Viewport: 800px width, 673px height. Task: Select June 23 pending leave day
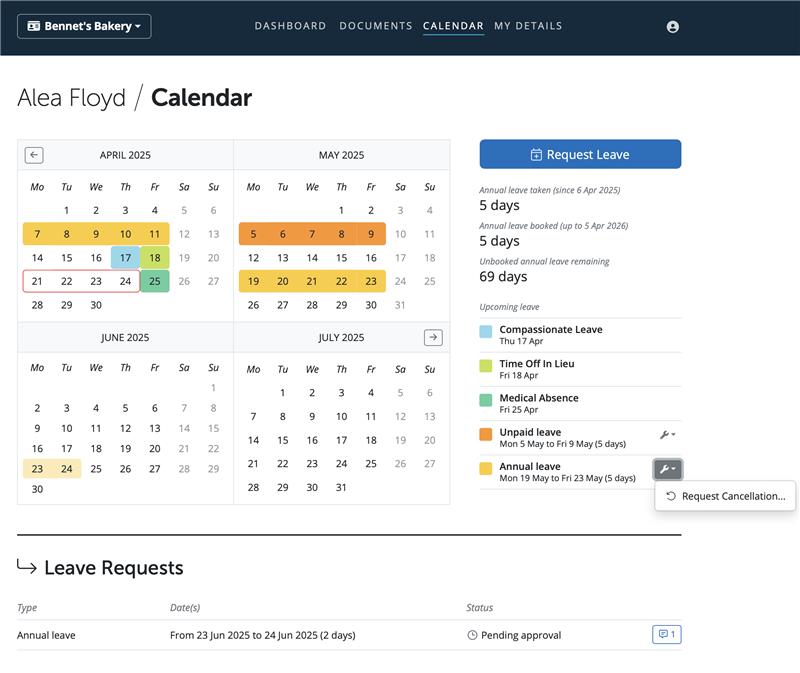tap(37, 468)
